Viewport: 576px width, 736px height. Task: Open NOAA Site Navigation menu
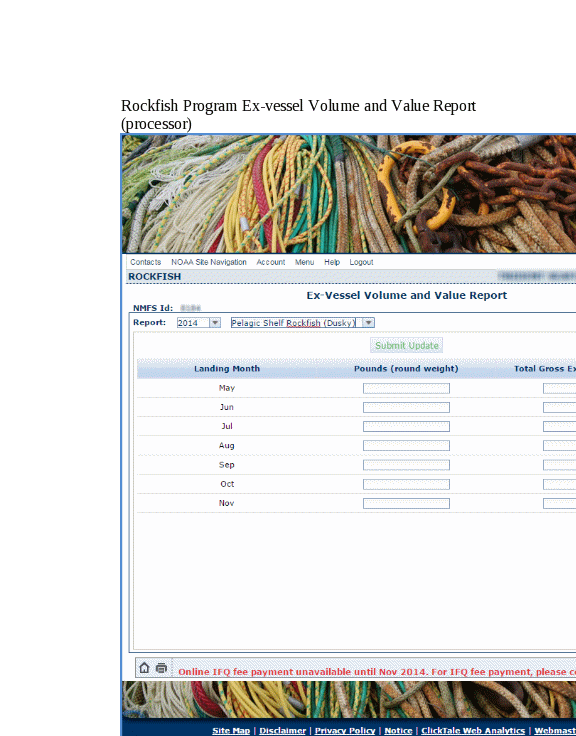(208, 262)
